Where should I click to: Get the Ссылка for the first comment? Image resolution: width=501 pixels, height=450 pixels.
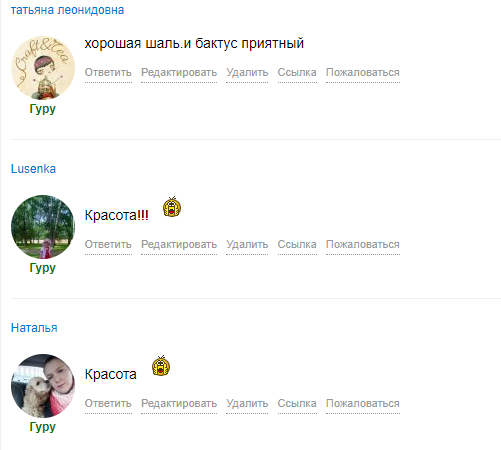point(297,72)
